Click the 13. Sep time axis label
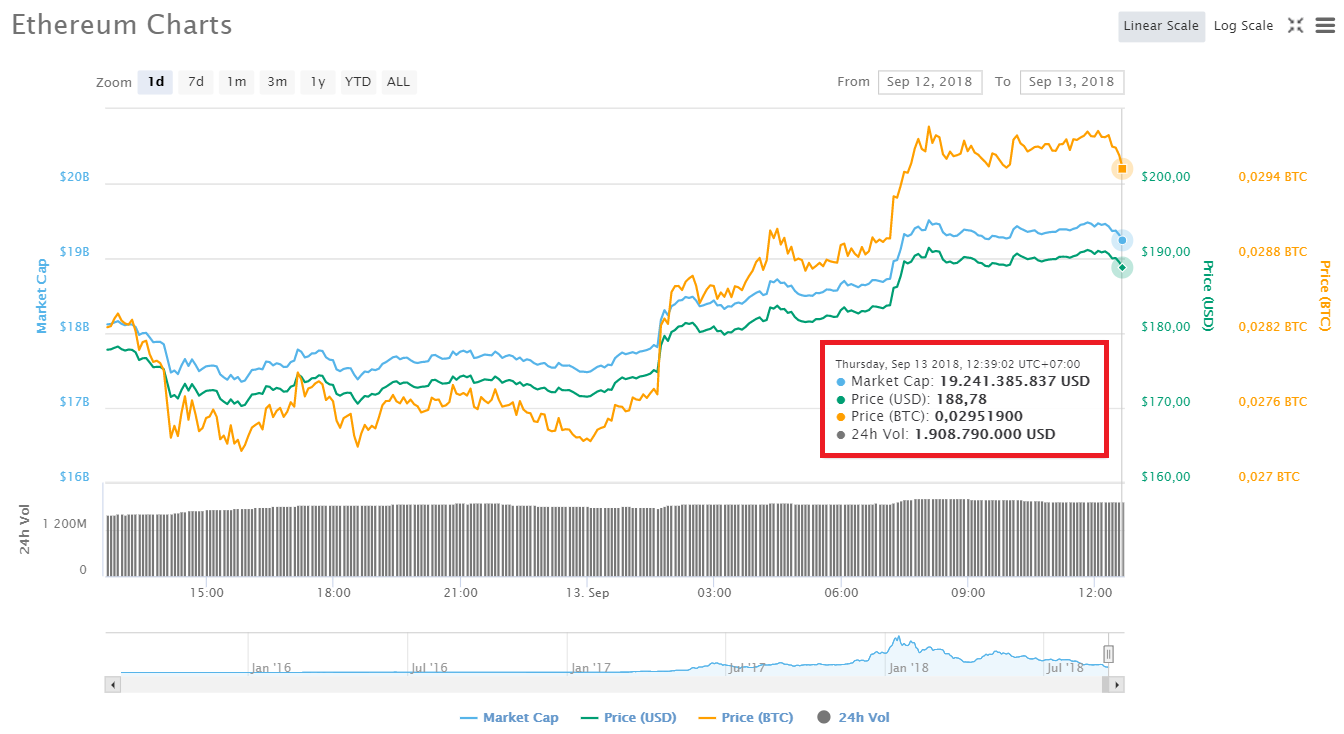This screenshot has height=734, width=1344. [587, 593]
